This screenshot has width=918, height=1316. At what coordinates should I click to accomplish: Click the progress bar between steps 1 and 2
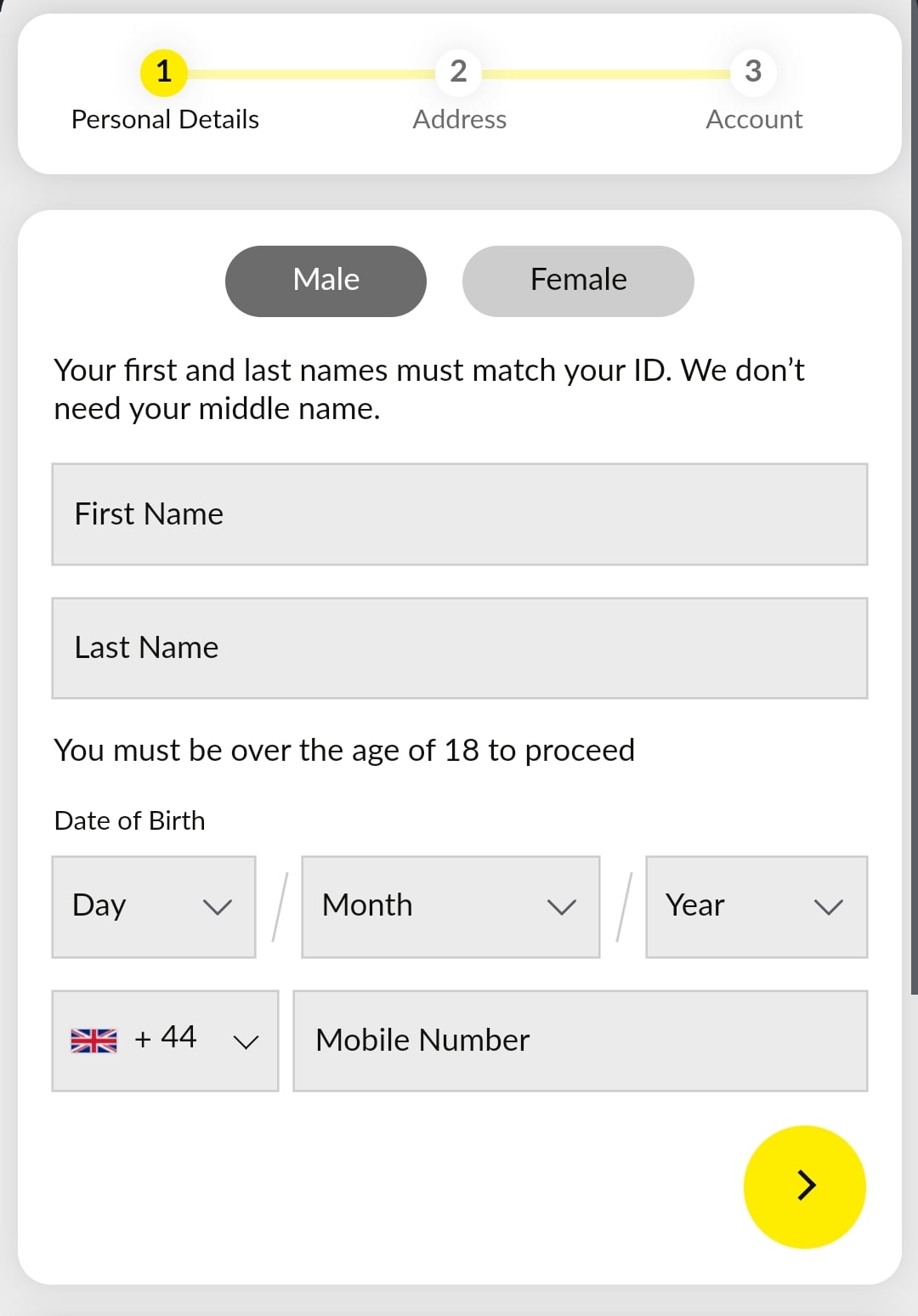310,72
